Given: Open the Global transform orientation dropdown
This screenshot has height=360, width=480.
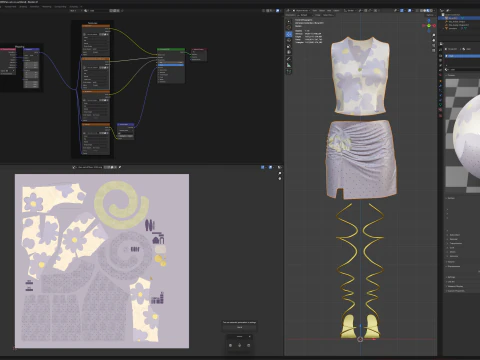Looking at the screenshot, I should 349,11.
